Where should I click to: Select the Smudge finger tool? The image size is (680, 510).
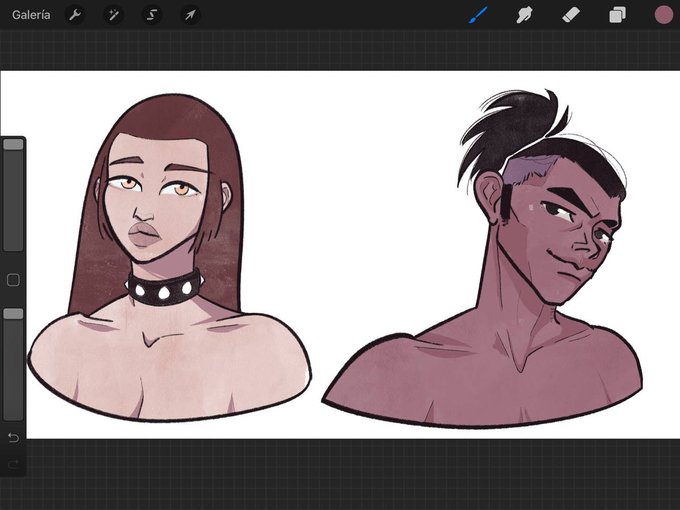[524, 15]
